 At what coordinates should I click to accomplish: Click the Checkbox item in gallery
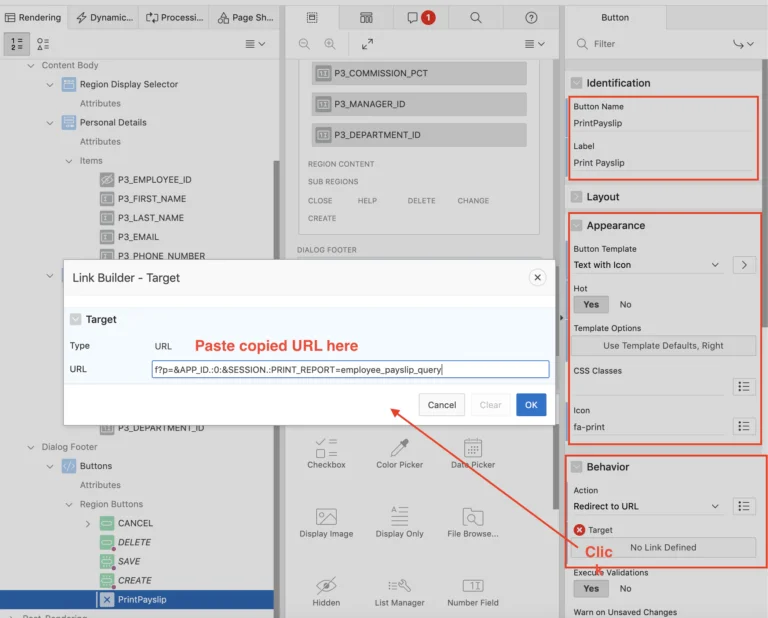click(x=326, y=453)
